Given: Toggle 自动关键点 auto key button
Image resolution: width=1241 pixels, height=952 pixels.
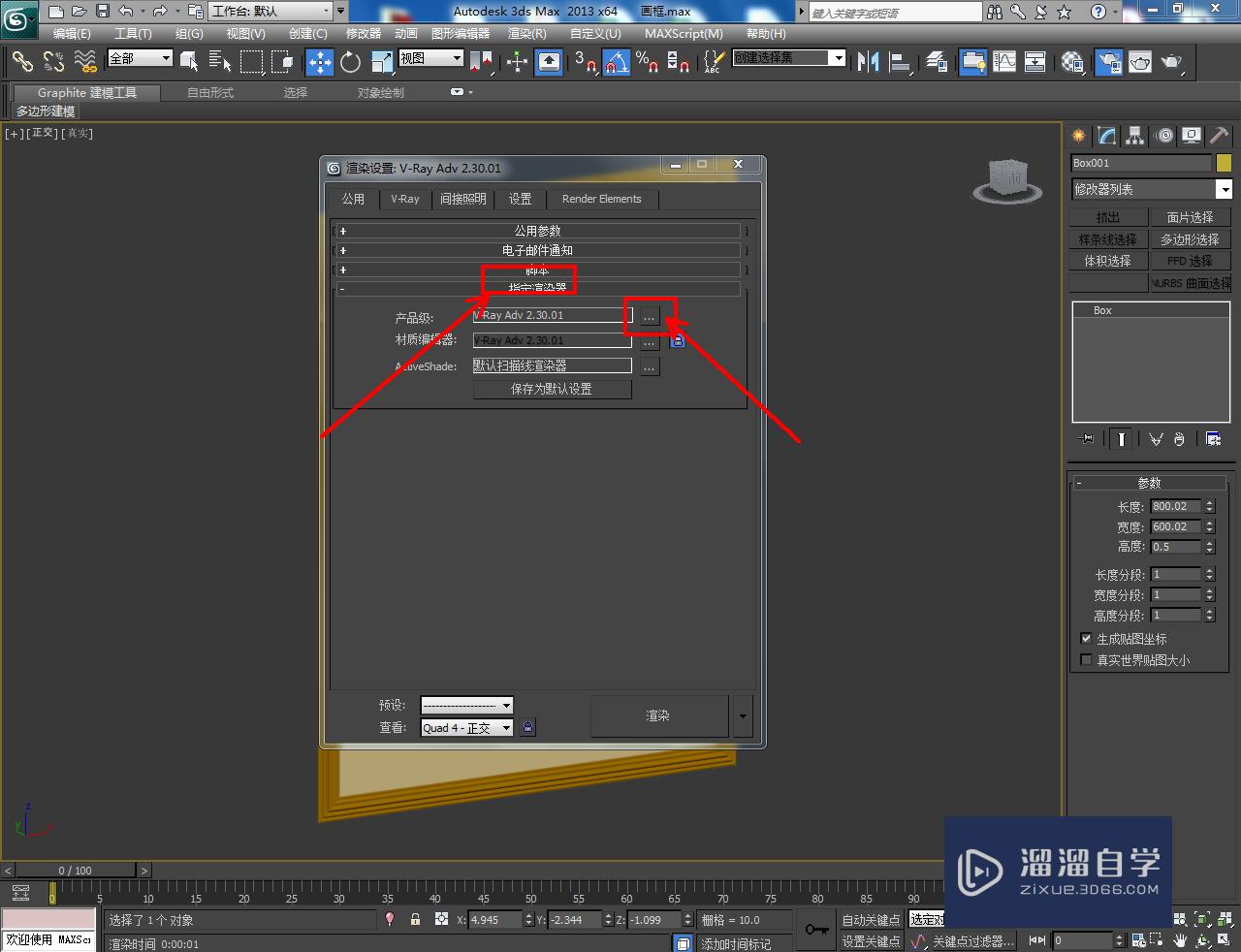Looking at the screenshot, I should (871, 919).
